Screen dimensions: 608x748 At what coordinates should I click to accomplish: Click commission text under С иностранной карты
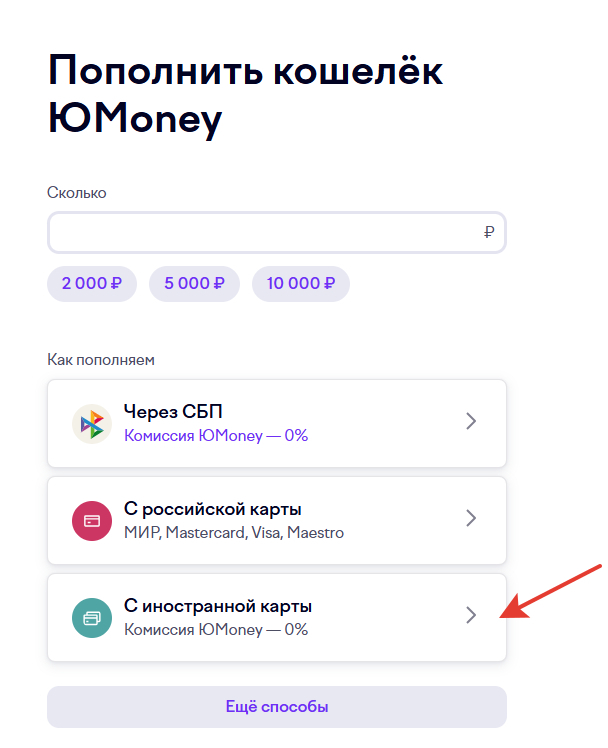tap(216, 629)
